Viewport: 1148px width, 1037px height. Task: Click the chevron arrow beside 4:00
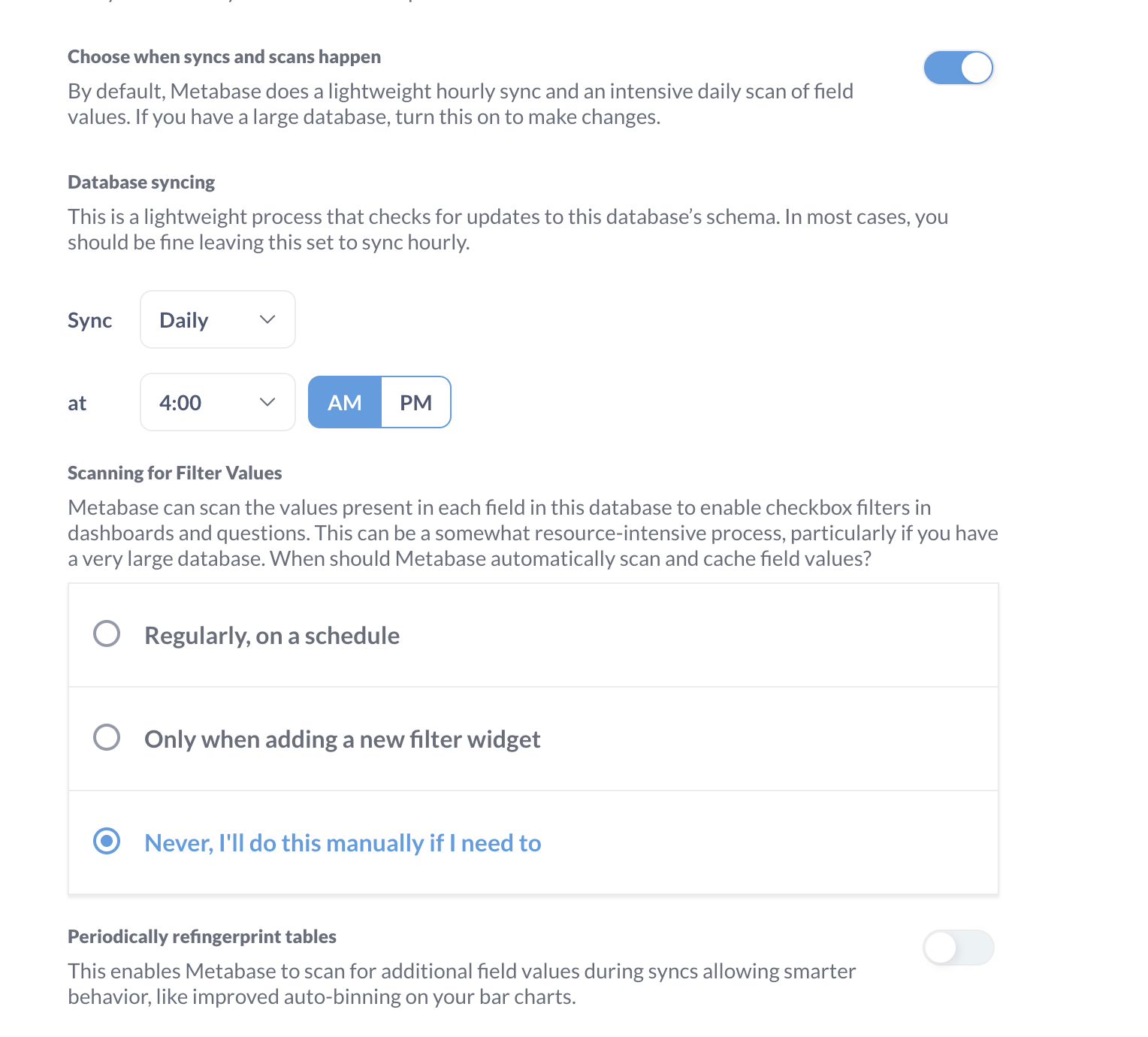[267, 403]
